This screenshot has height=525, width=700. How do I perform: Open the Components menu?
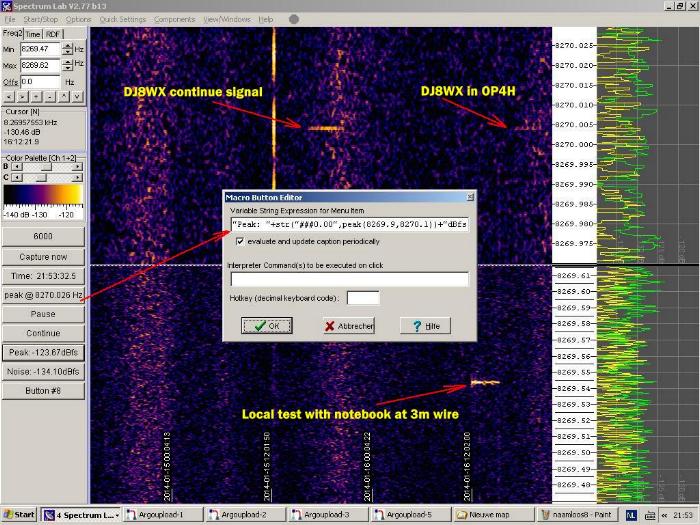coord(174,19)
